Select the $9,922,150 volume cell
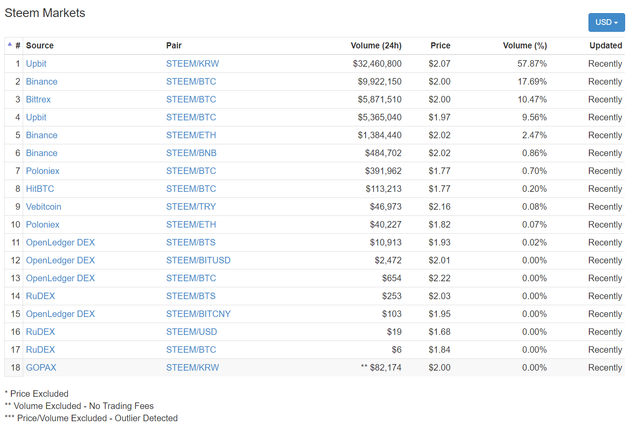Screen dimensions: 640x426 [380, 82]
